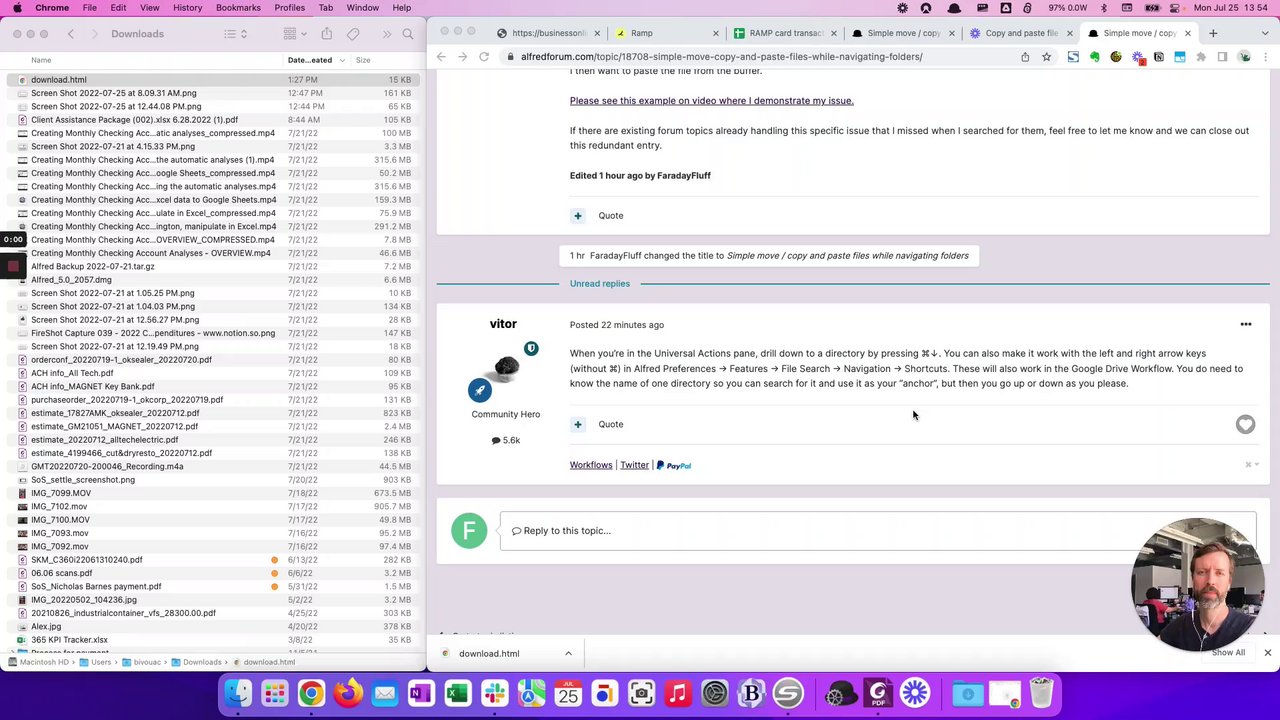
Task: Open Chrome tab search chevron
Action: pyautogui.click(x=1266, y=33)
